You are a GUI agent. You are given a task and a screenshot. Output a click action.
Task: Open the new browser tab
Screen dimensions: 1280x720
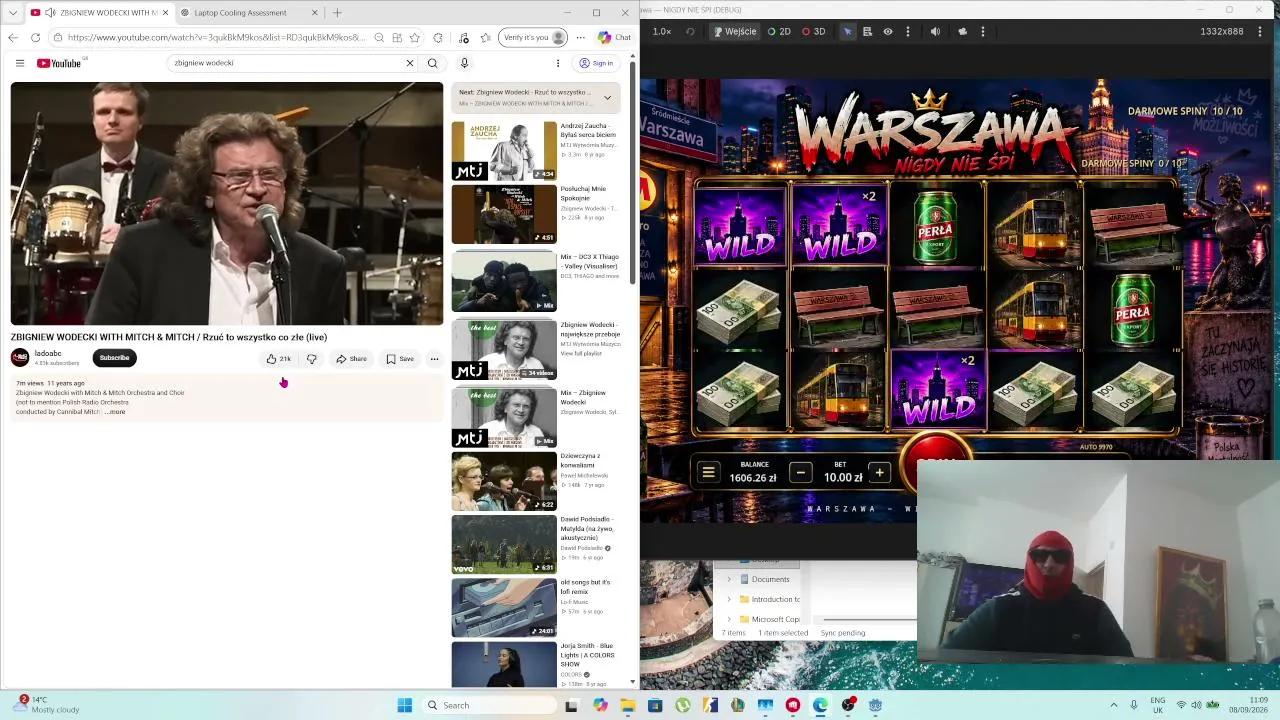coord(337,13)
